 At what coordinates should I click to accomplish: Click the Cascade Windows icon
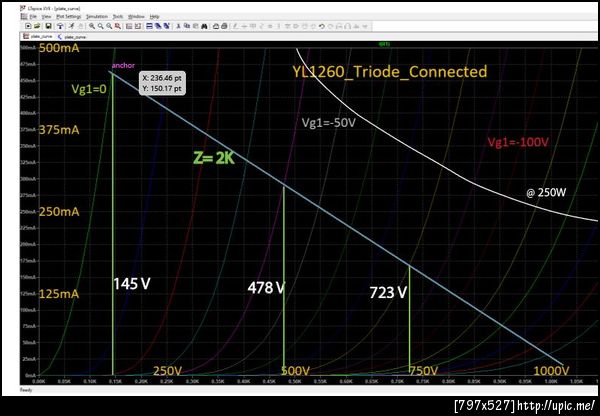(x=166, y=26)
